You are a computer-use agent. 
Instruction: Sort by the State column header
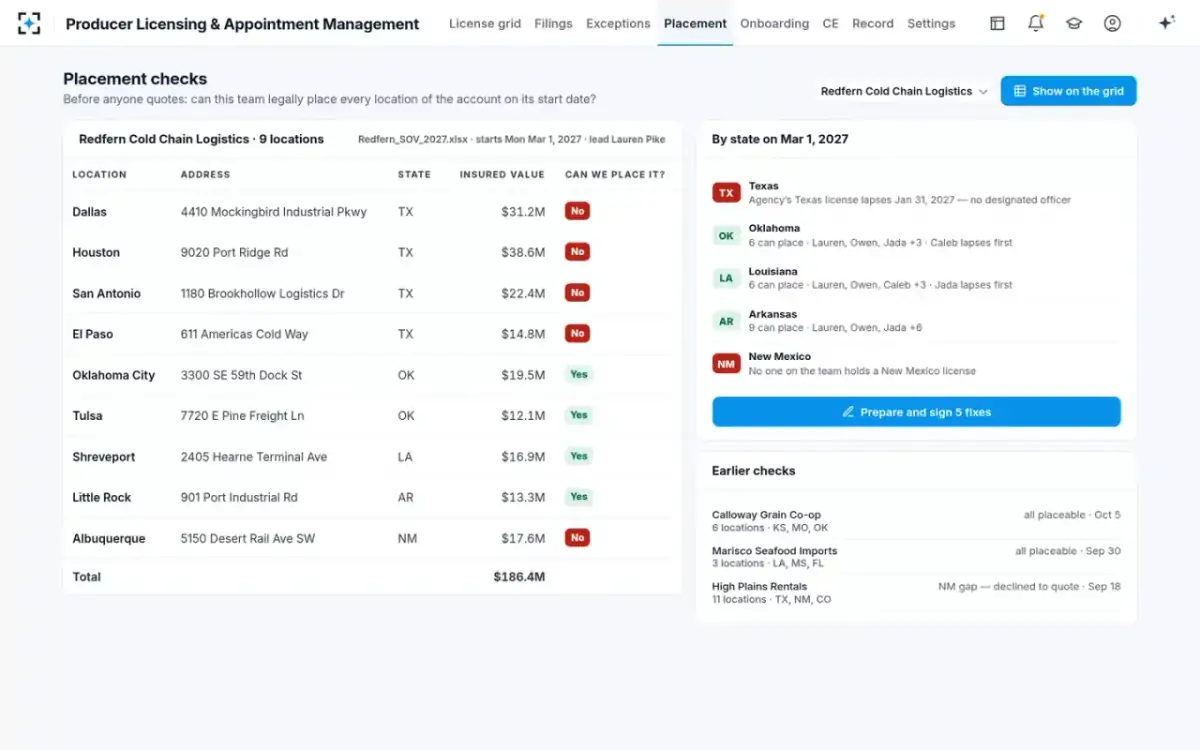414,174
